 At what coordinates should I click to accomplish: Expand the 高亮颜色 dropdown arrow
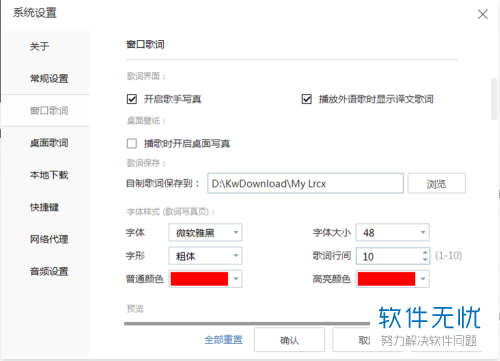click(423, 279)
